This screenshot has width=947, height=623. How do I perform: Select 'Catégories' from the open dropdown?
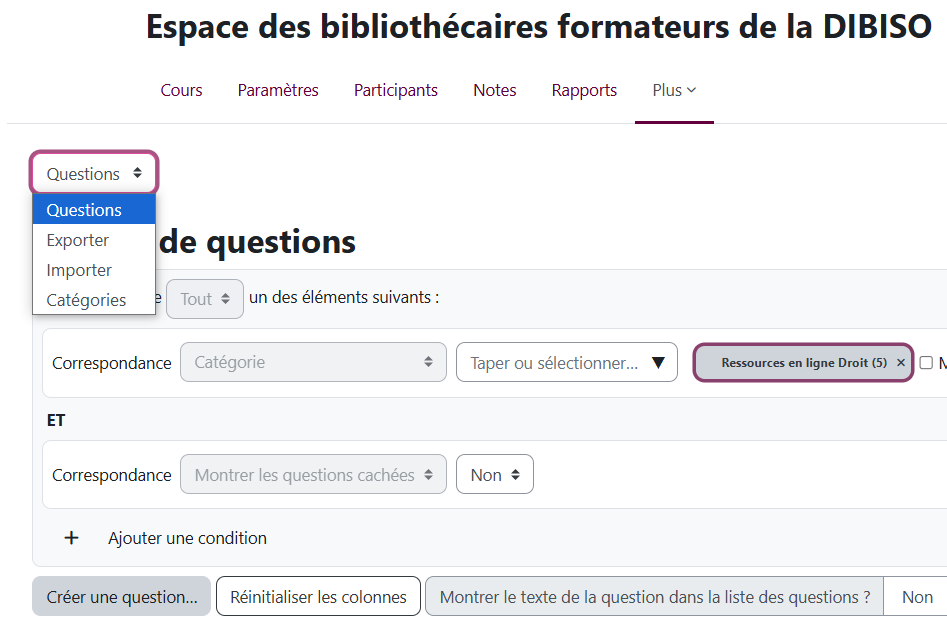click(x=86, y=300)
